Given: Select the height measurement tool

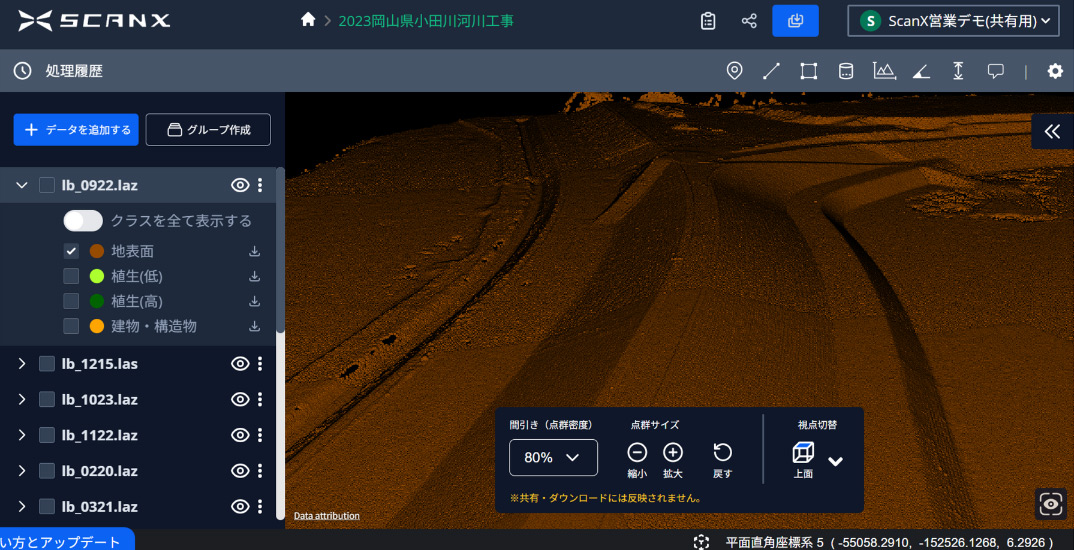Looking at the screenshot, I should pyautogui.click(x=958, y=71).
